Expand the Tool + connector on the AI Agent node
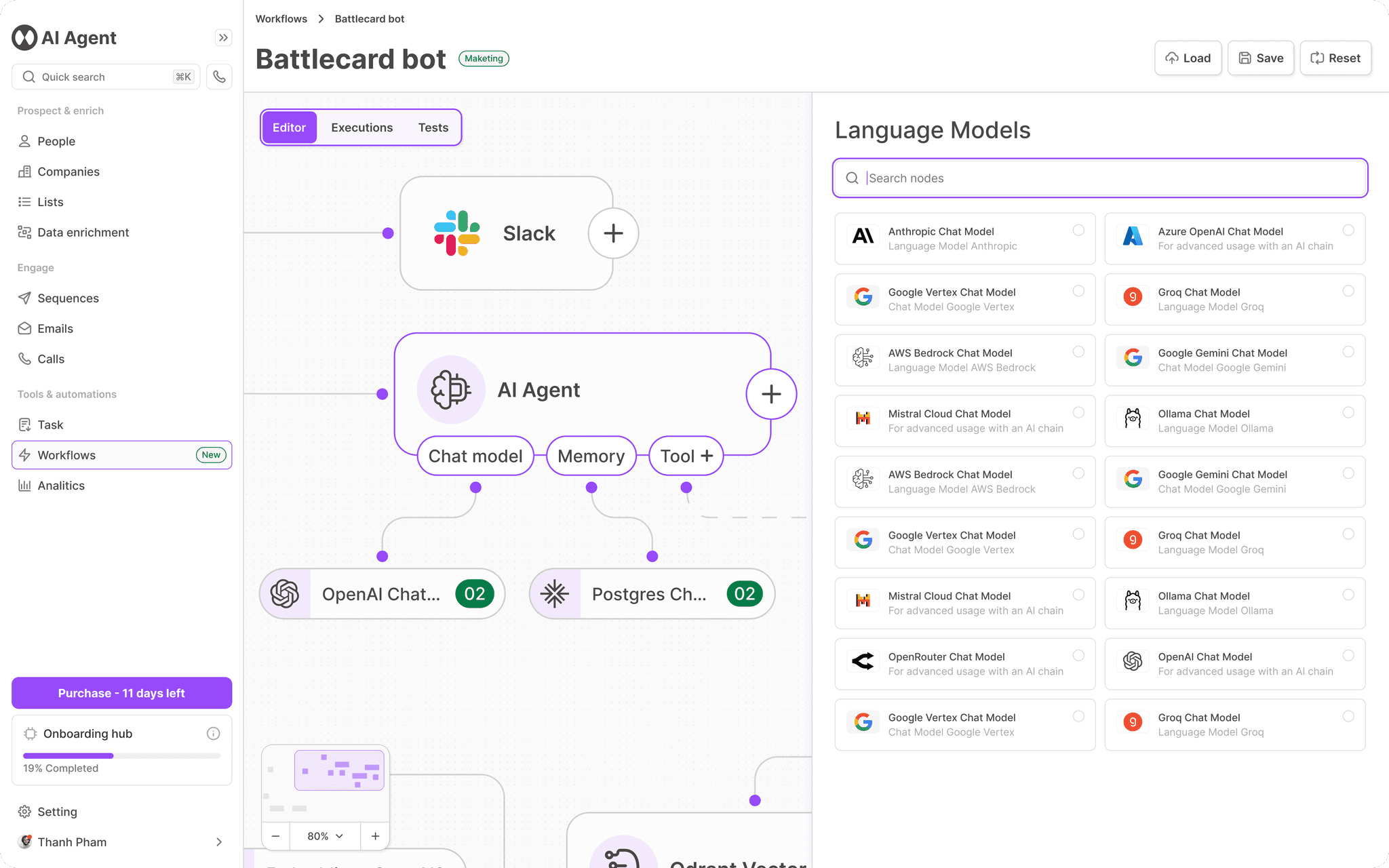 686,456
